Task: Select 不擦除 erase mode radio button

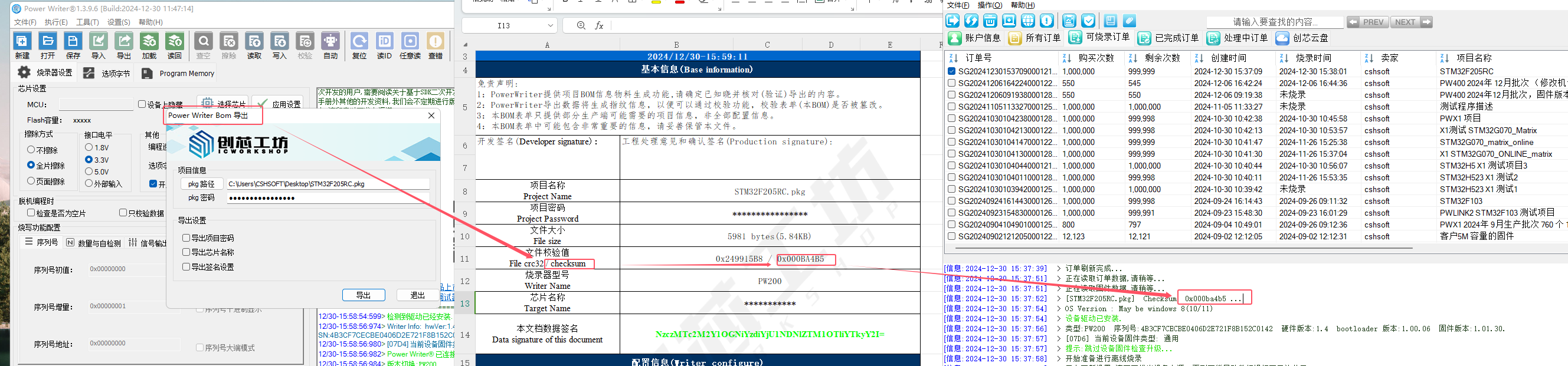Action: pos(31,150)
